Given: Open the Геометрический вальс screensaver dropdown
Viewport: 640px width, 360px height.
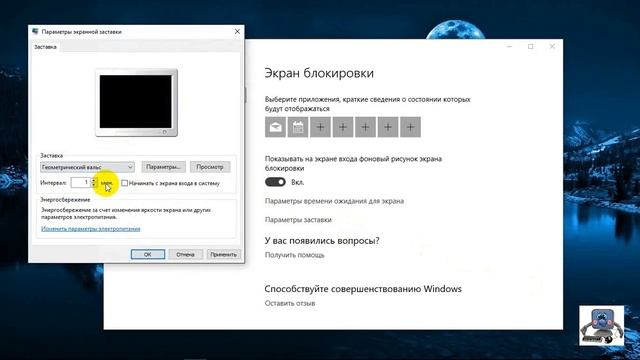Looking at the screenshot, I should 87,167.
